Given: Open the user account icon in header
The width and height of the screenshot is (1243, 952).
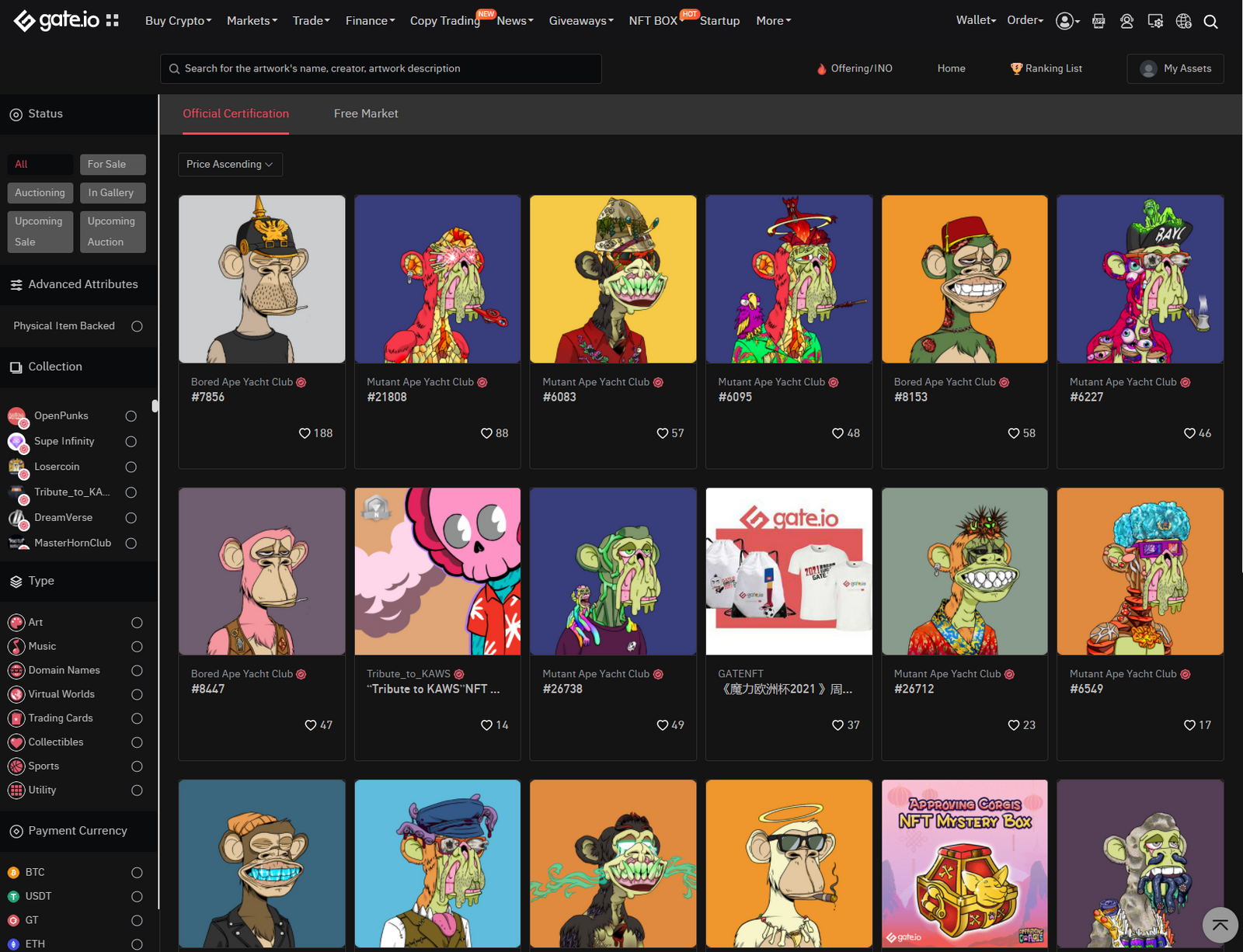Looking at the screenshot, I should 1064,21.
